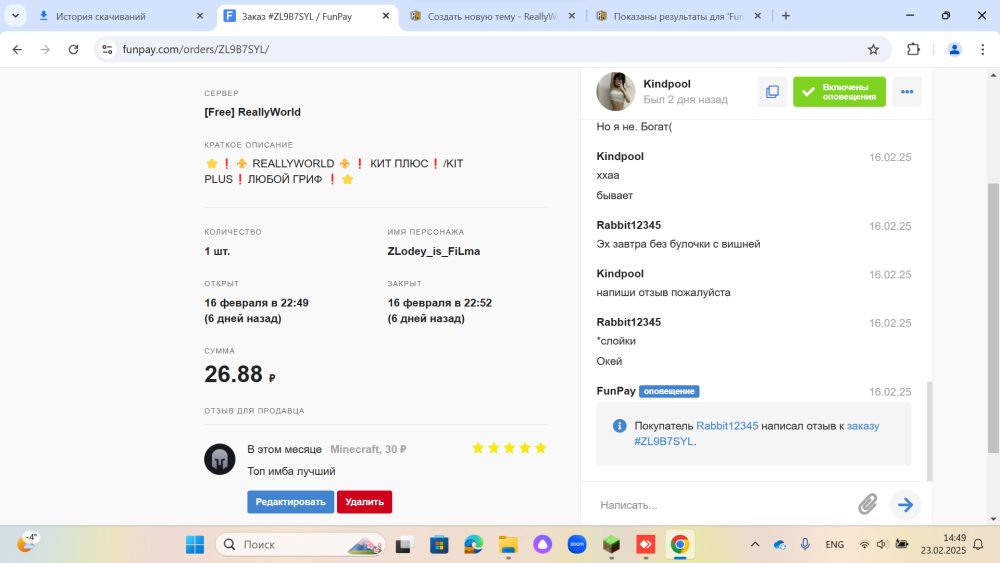The height and width of the screenshot is (563, 1000).
Task: Close the История скачиваний tab
Action: click(200, 17)
